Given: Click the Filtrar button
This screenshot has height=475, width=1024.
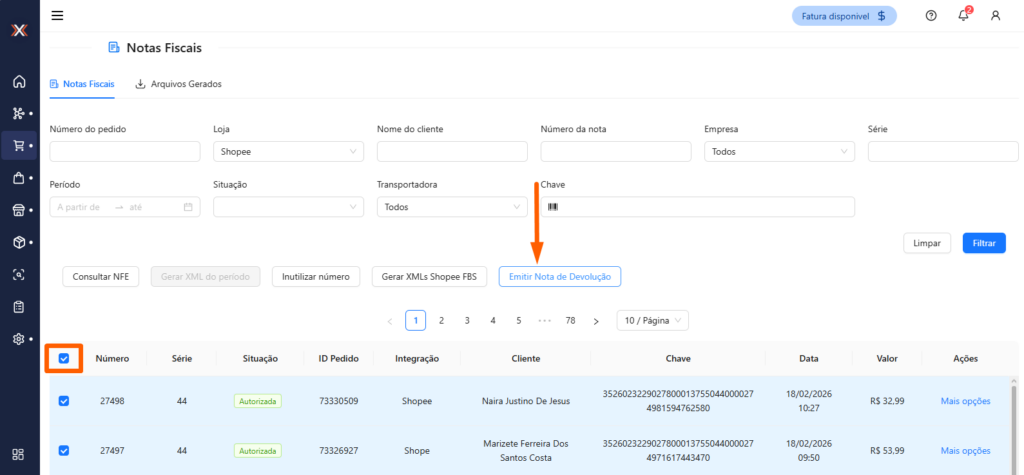Looking at the screenshot, I should (x=984, y=243).
